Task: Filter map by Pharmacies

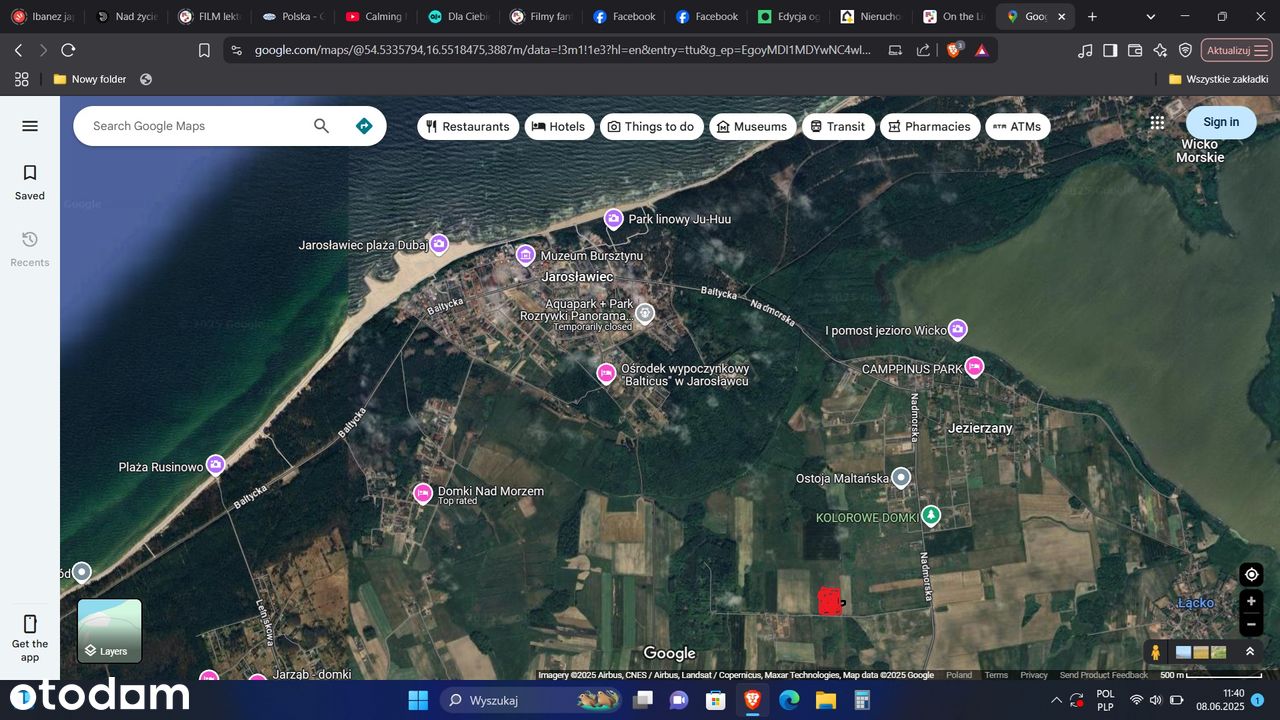Action: [x=930, y=126]
